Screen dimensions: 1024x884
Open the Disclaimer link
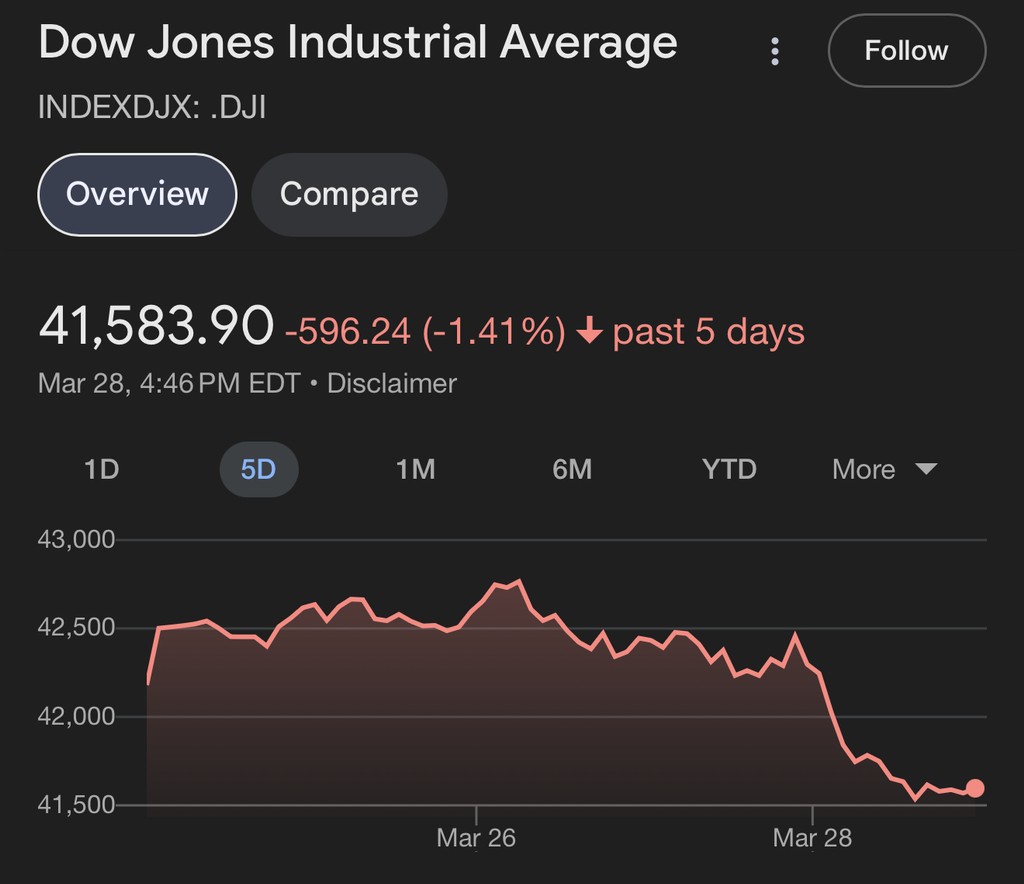pyautogui.click(x=392, y=383)
